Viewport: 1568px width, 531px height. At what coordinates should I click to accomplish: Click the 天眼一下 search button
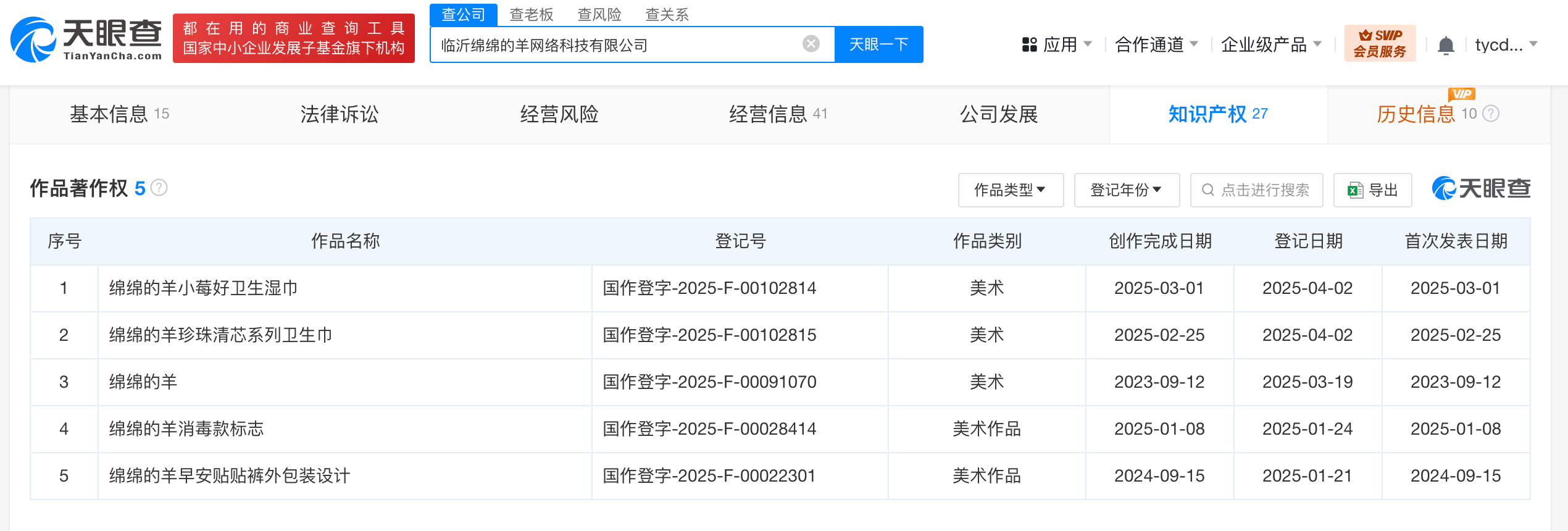coord(878,44)
